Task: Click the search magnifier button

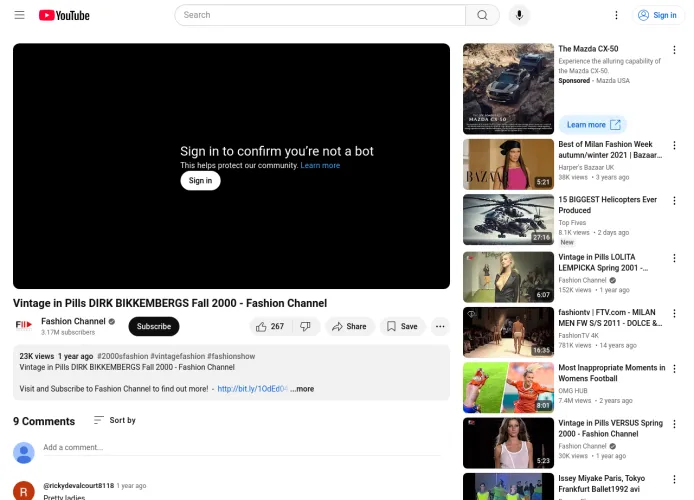Action: pos(482,15)
